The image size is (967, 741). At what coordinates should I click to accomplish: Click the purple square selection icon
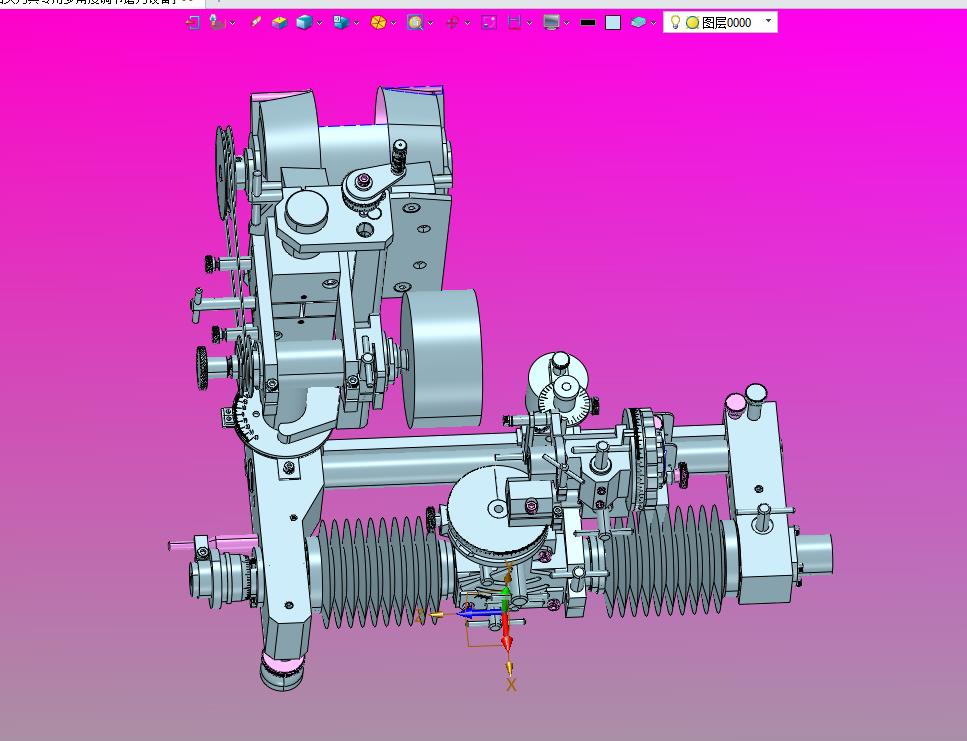tap(489, 23)
